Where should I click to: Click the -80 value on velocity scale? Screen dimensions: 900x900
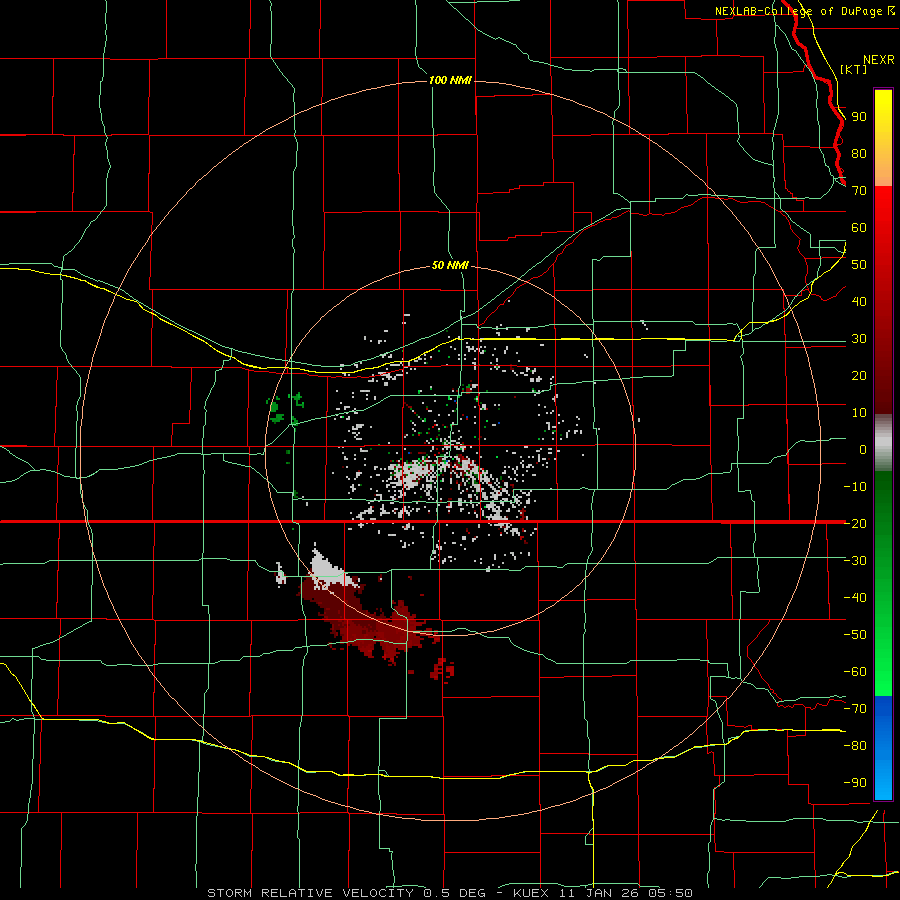point(855,746)
